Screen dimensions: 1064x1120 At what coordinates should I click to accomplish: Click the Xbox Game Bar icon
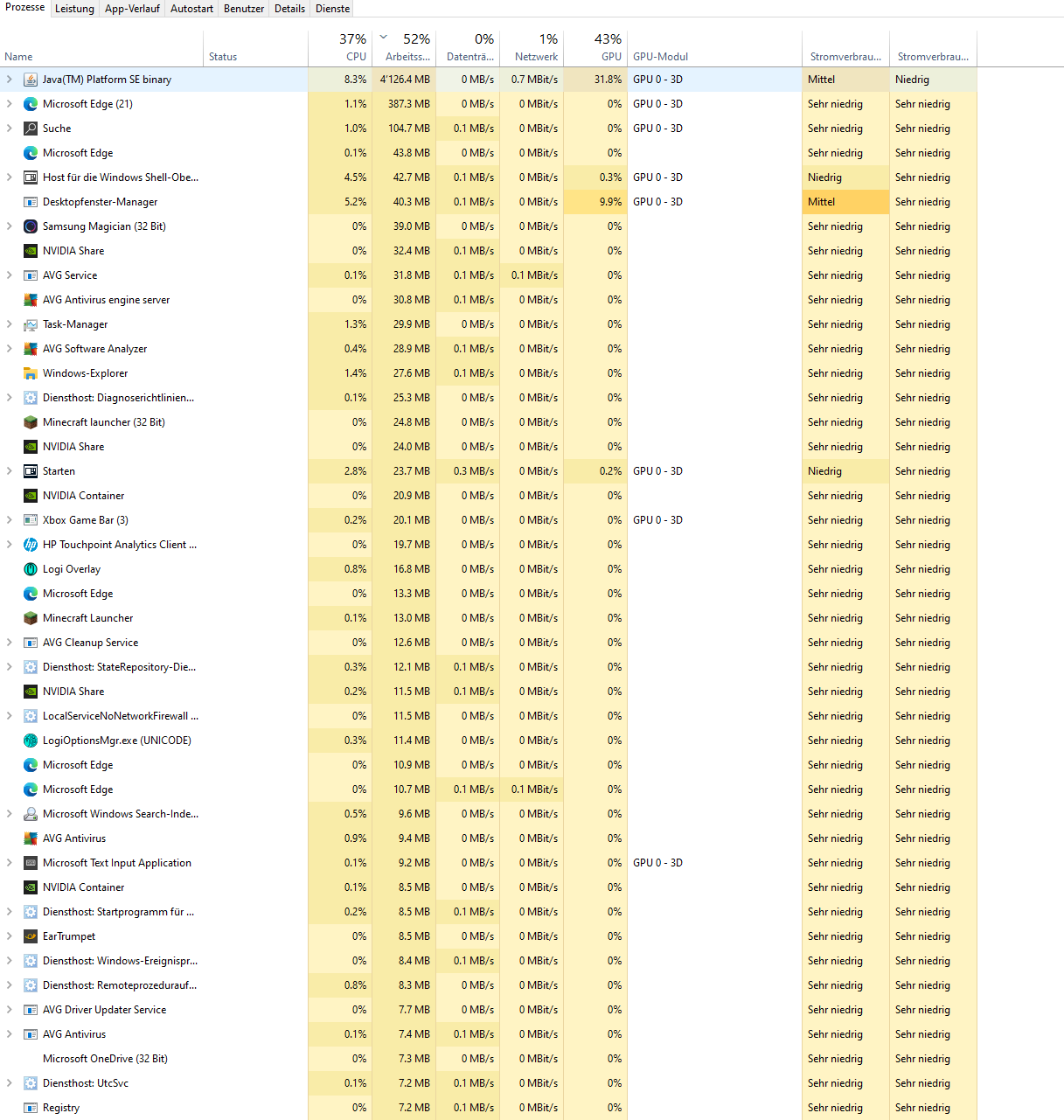pos(31,520)
